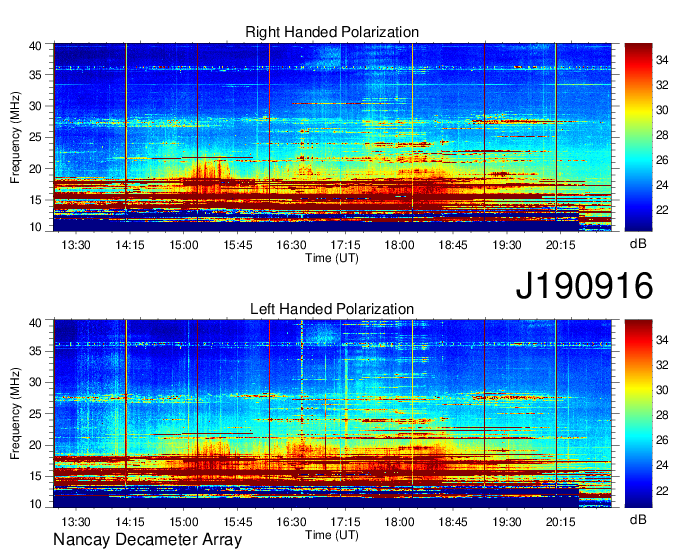Click the 26 value on Right Handed color bar
This screenshot has width=680, height=552.
pos(662,160)
